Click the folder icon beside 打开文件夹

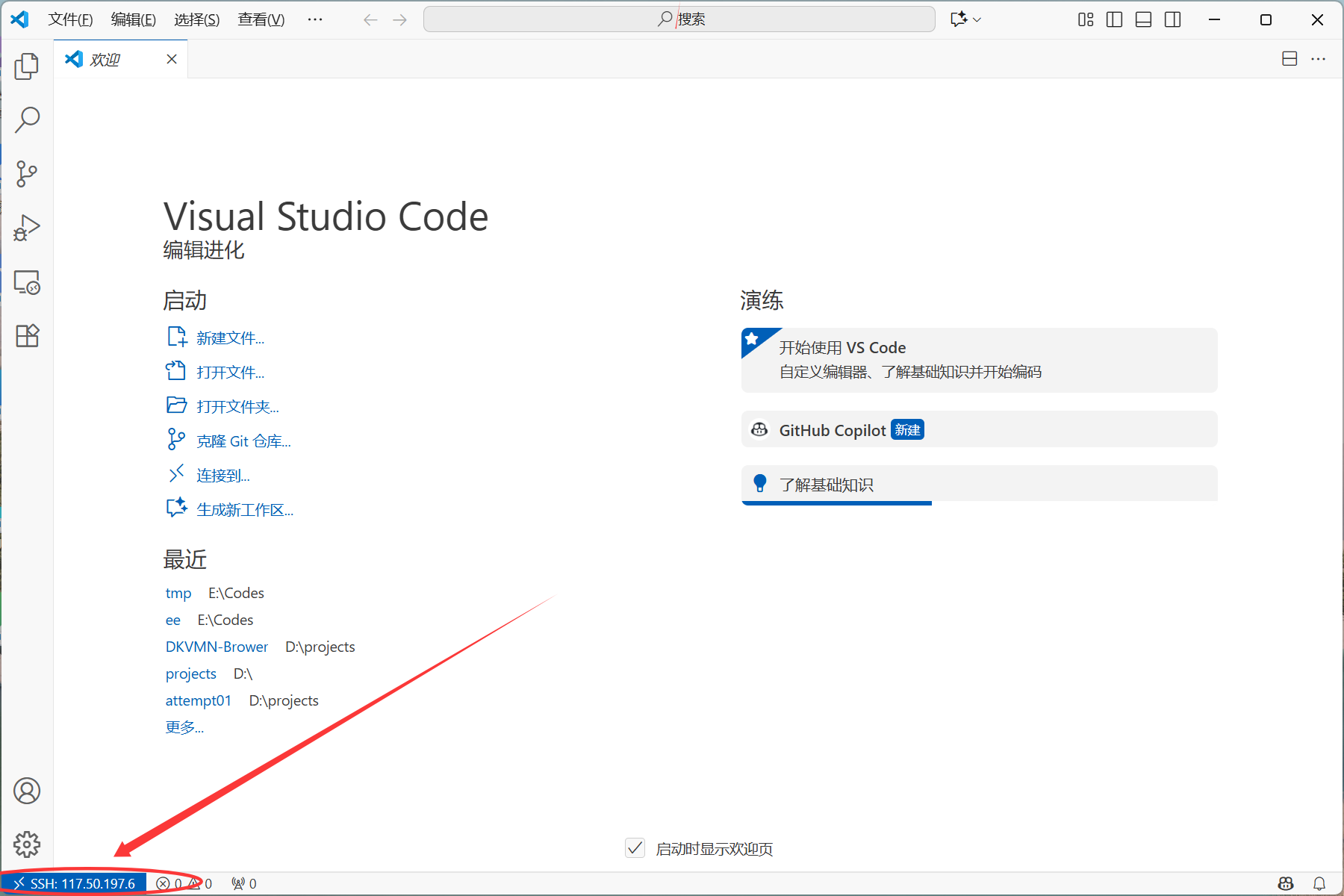click(177, 405)
